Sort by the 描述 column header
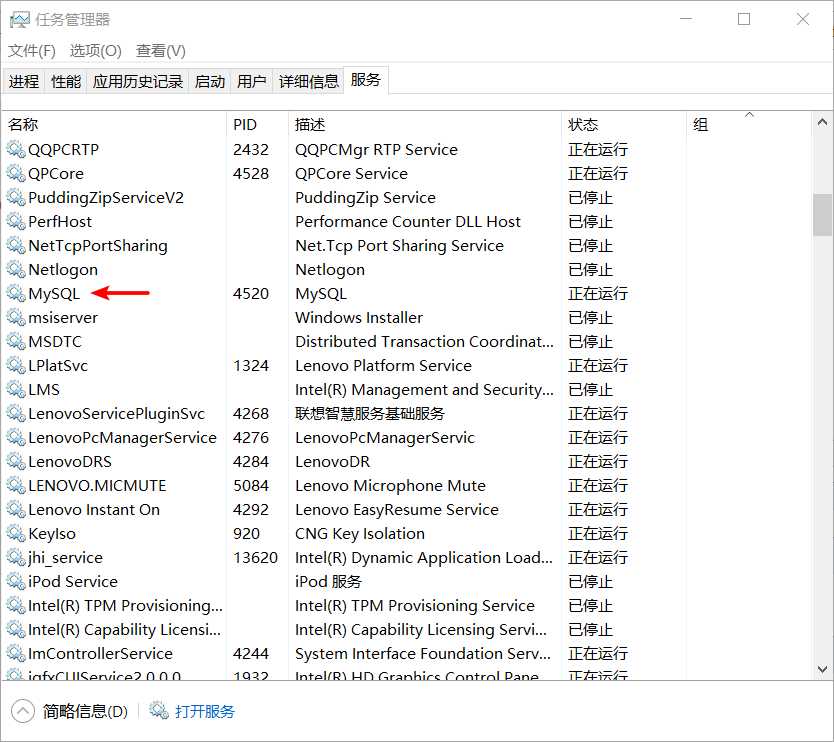Viewport: 834px width, 742px height. 425,124
